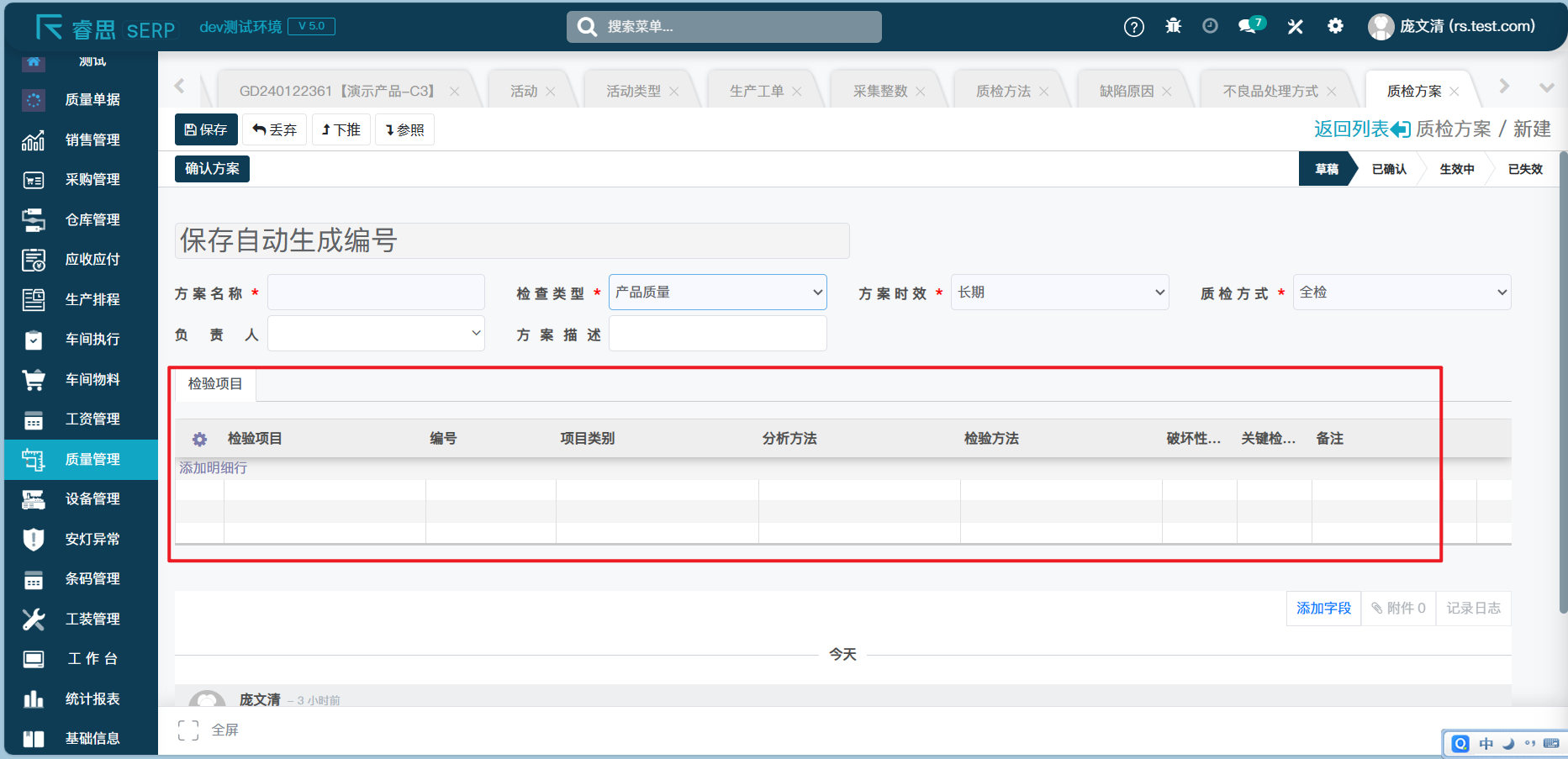The height and width of the screenshot is (759, 1568).
Task: Open the 负责人 dropdown
Action: tap(376, 334)
